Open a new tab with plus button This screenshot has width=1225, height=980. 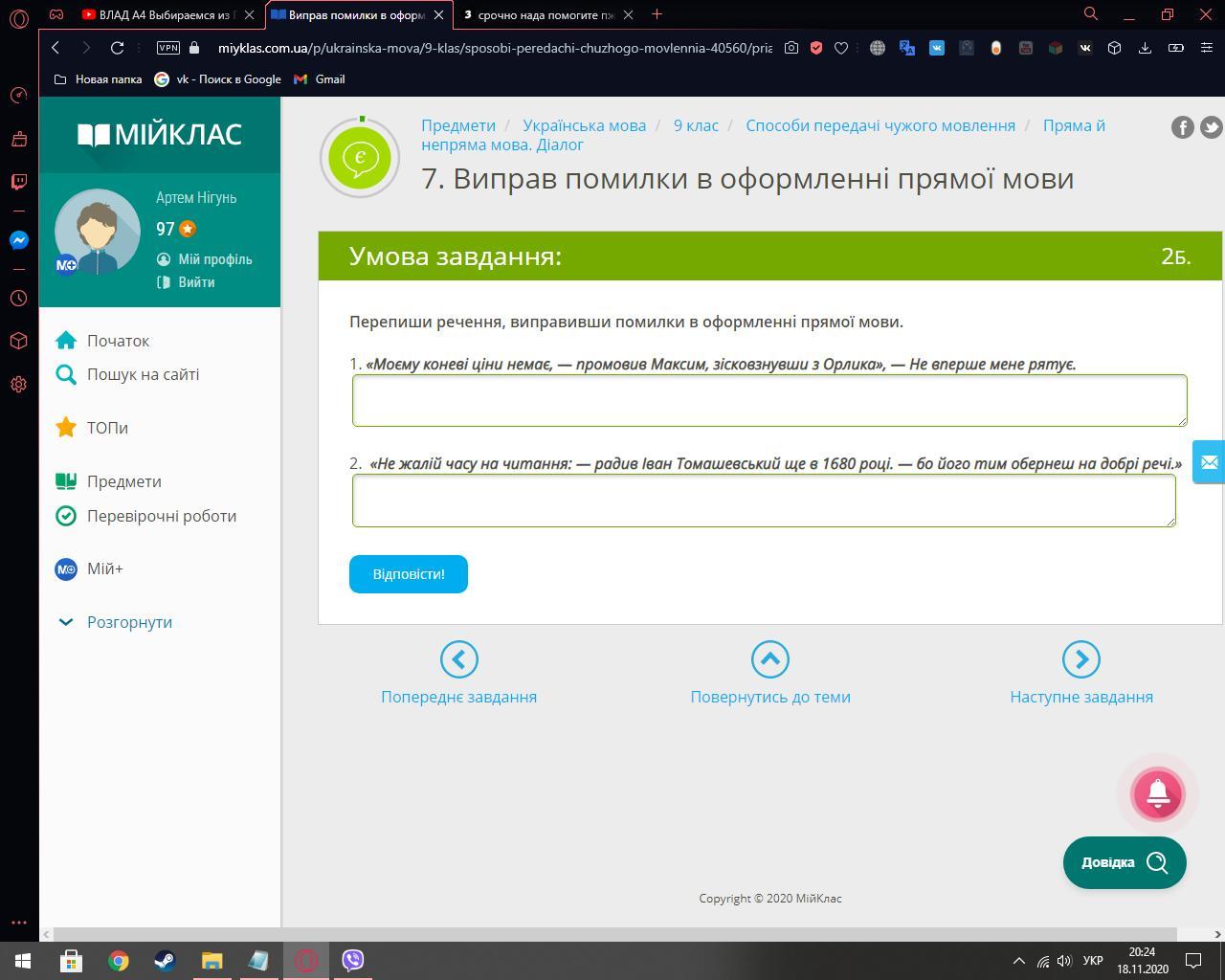(657, 14)
